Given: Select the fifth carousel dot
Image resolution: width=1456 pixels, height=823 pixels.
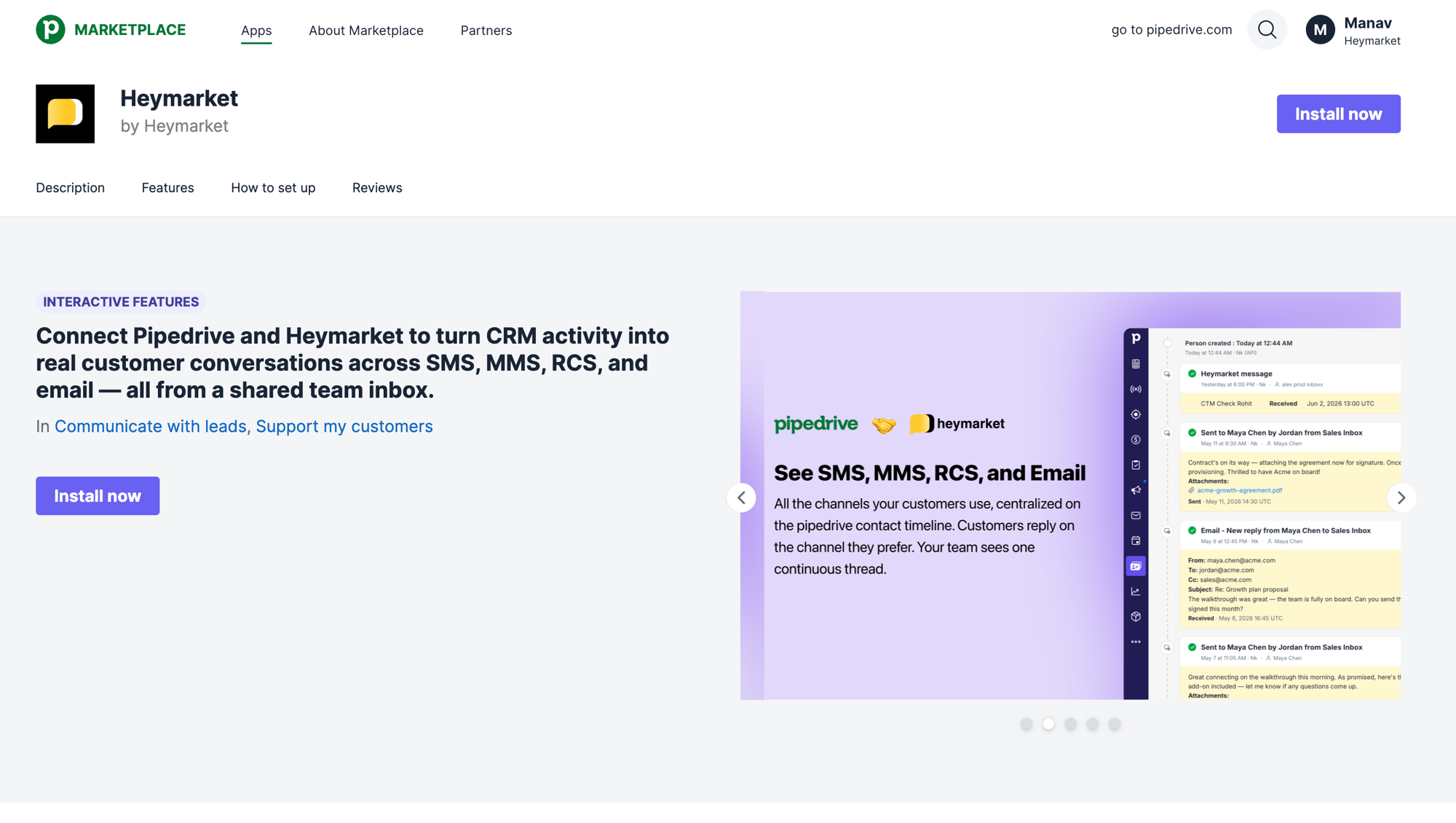Looking at the screenshot, I should coord(1115,724).
